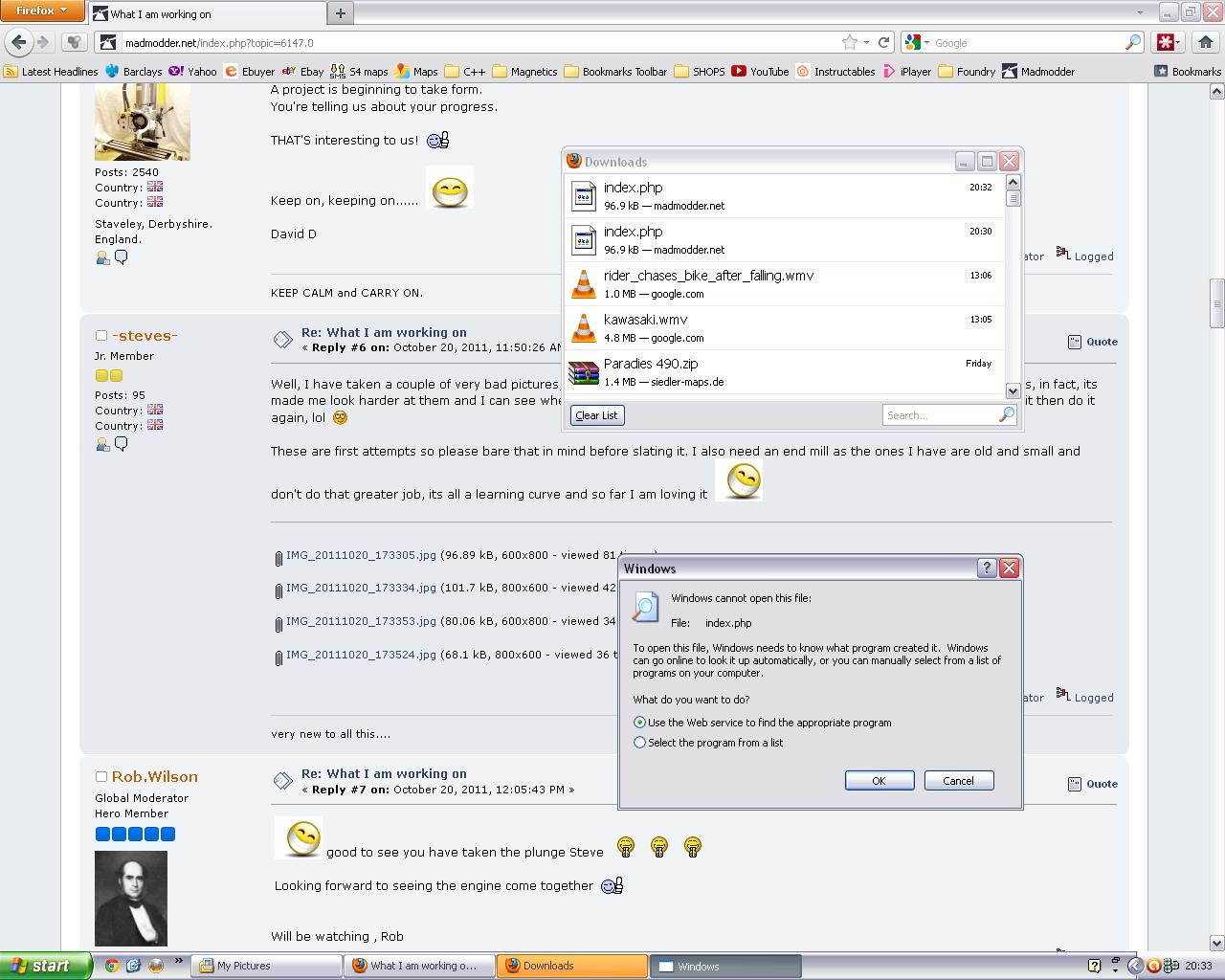Open the Instructables bookmark
Viewport: 1225px width, 980px height.
(x=835, y=71)
